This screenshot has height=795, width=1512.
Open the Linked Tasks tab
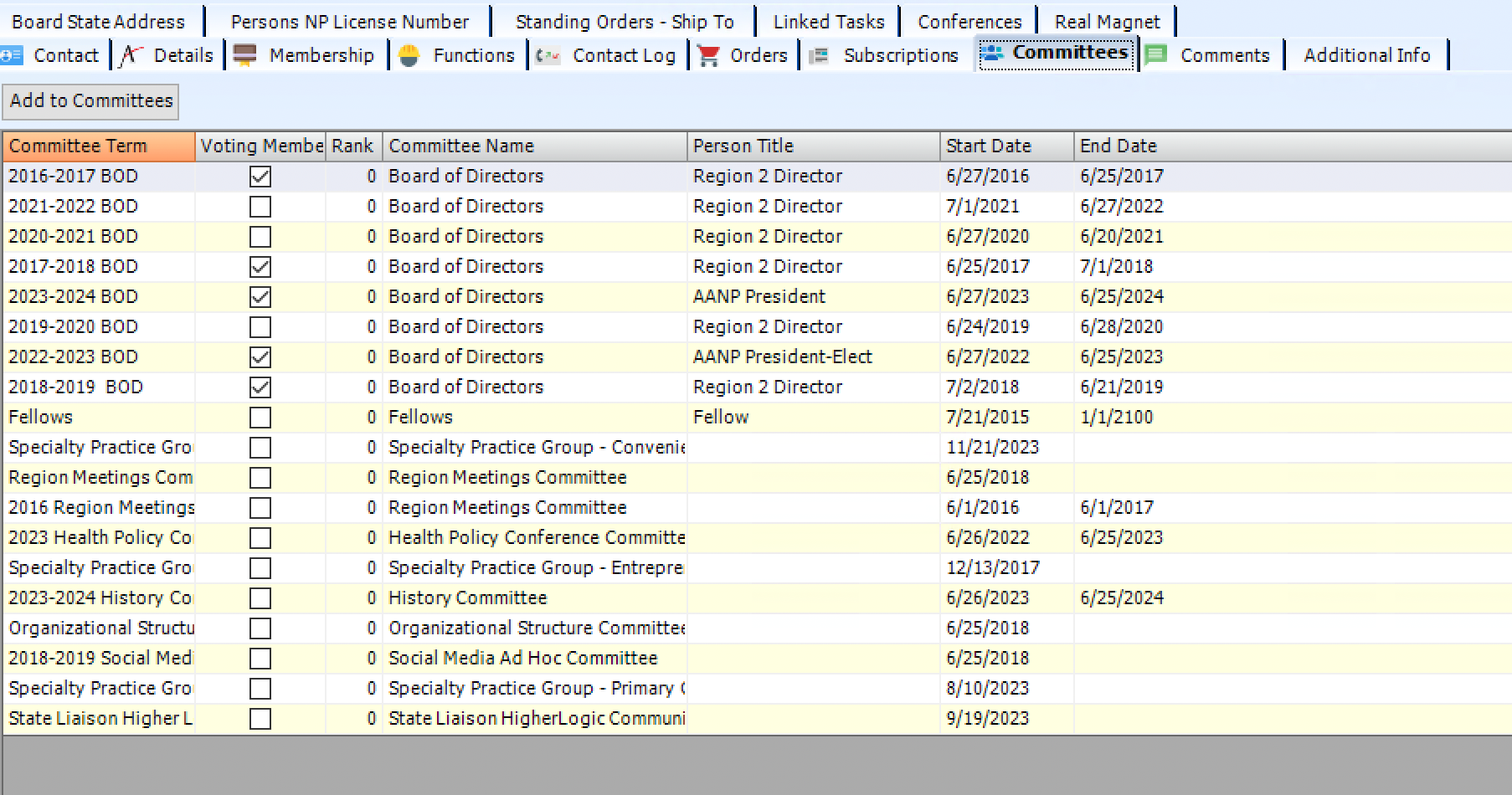click(827, 21)
